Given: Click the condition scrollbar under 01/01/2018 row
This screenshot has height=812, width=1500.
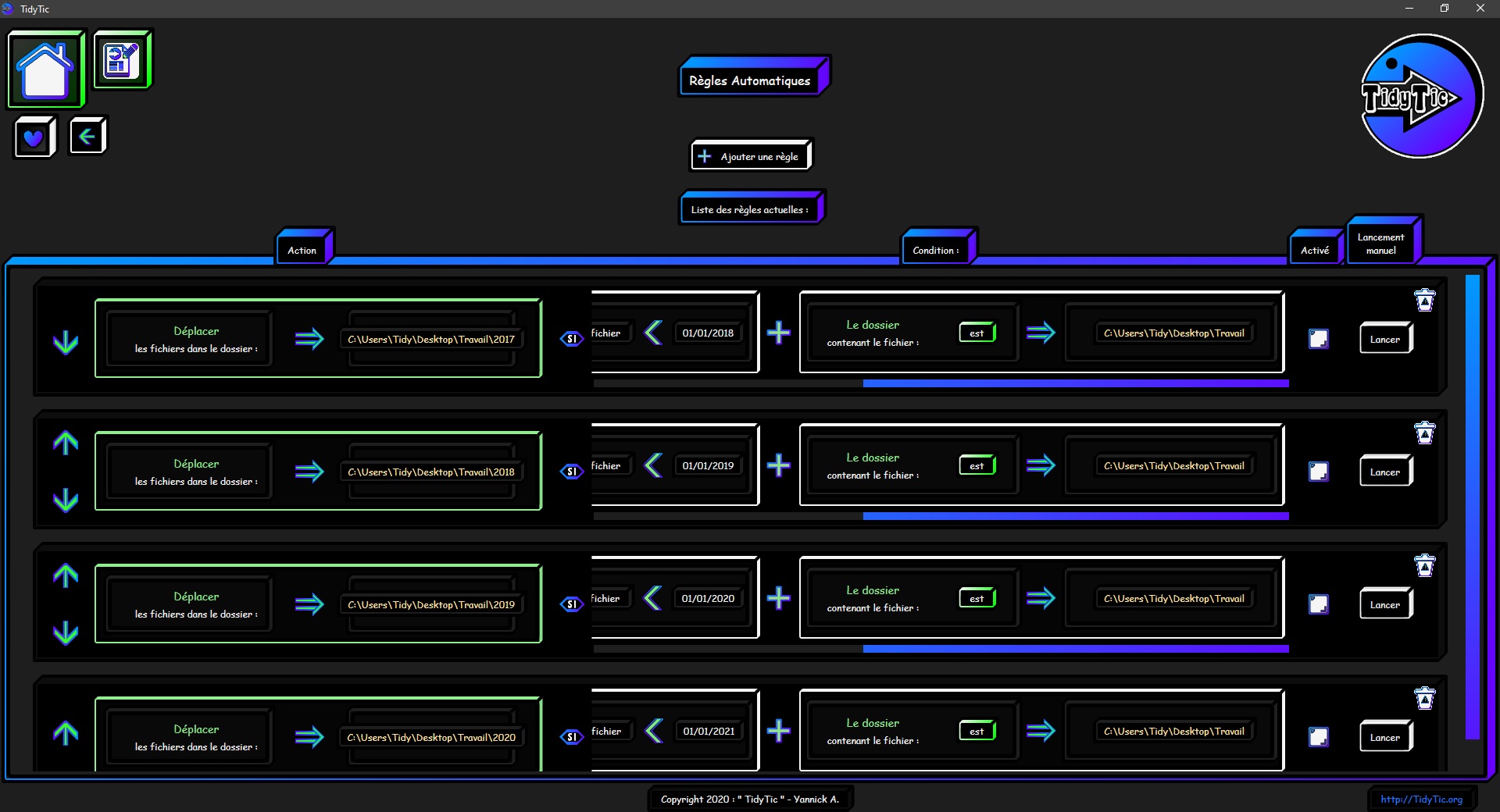Looking at the screenshot, I should click(x=1076, y=383).
